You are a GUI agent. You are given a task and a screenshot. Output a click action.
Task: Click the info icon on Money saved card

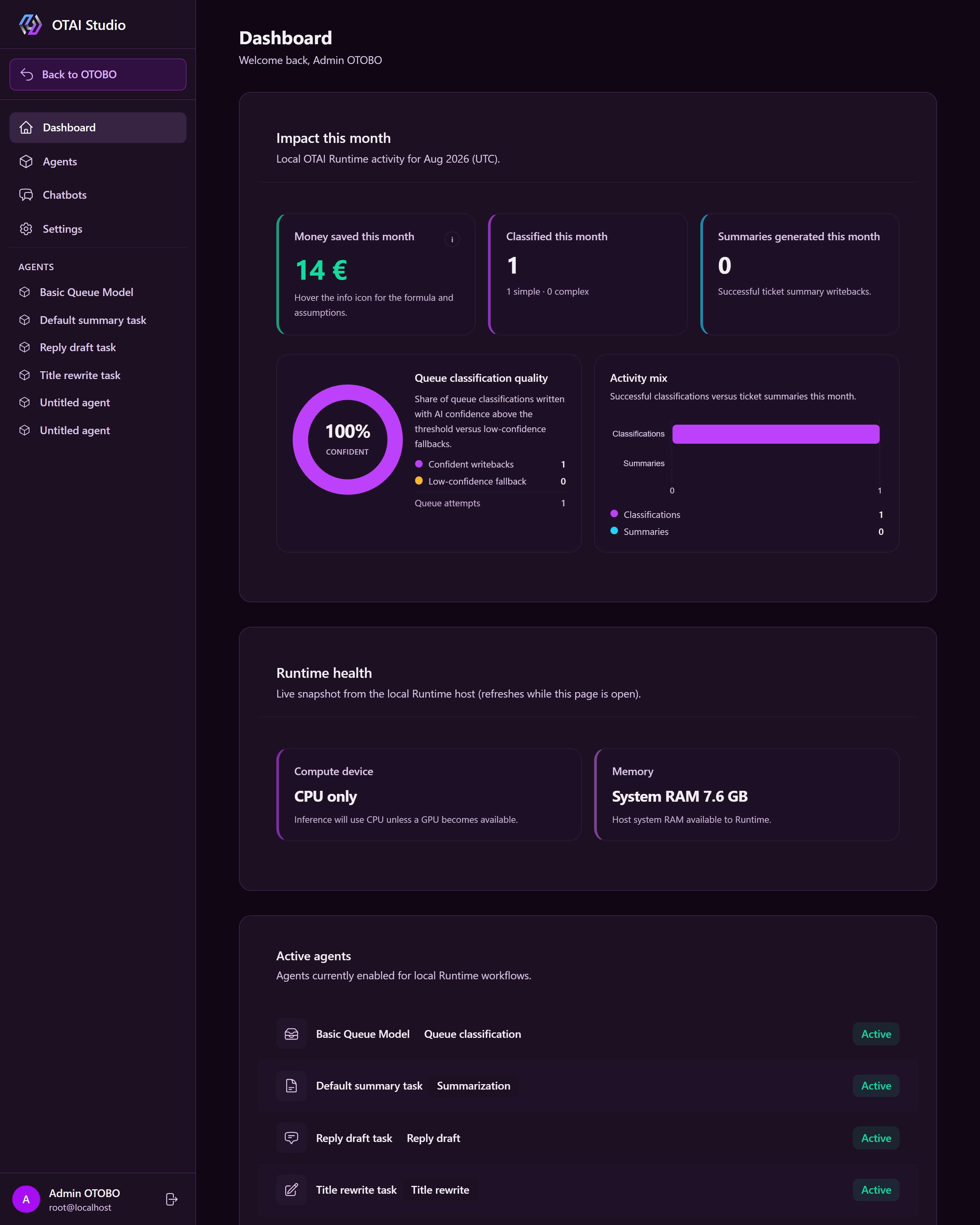coord(452,240)
